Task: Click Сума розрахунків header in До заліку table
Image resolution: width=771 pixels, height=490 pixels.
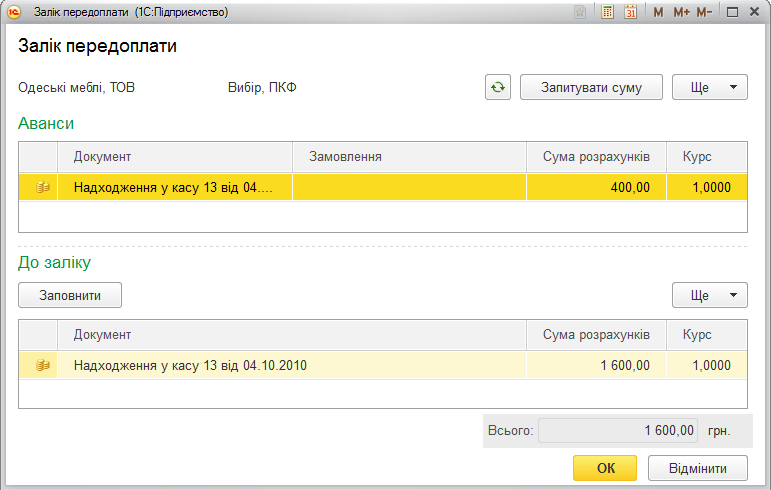Action: pyautogui.click(x=596, y=335)
